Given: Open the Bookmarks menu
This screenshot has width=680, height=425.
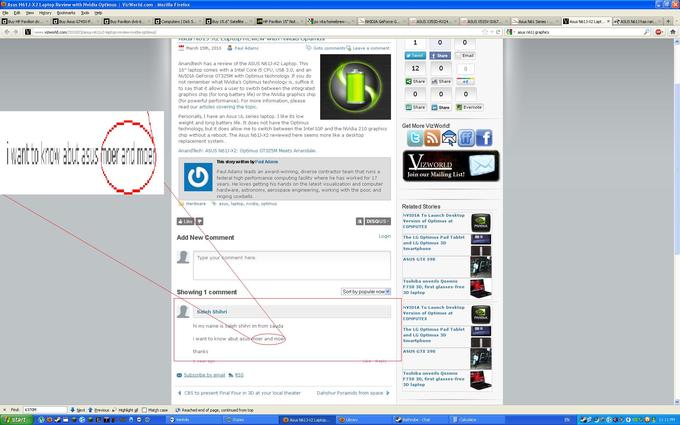Looking at the screenshot, I should [66, 13].
